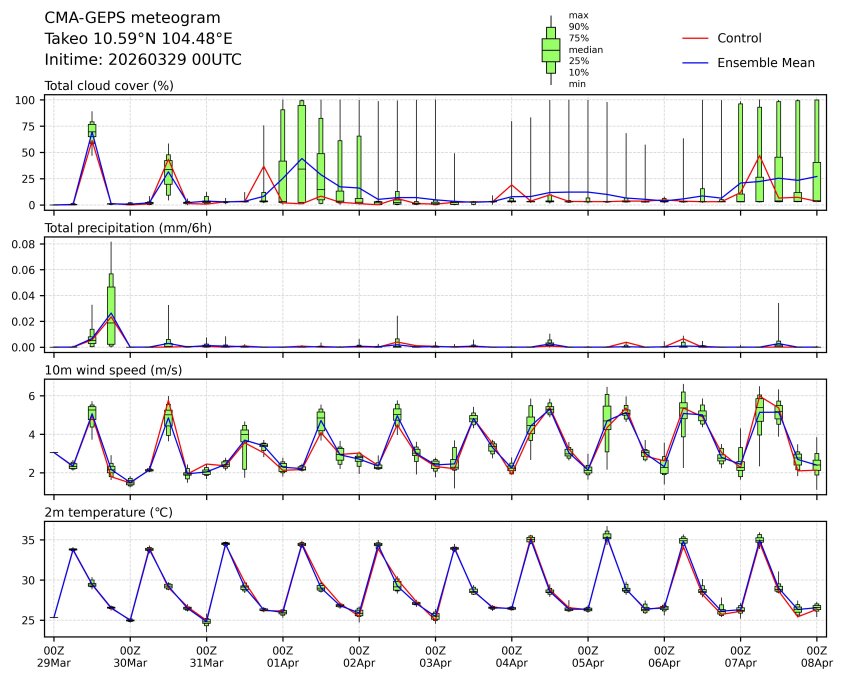
Task: Click the Initime 20260329 00UTC text
Action: pos(143,59)
